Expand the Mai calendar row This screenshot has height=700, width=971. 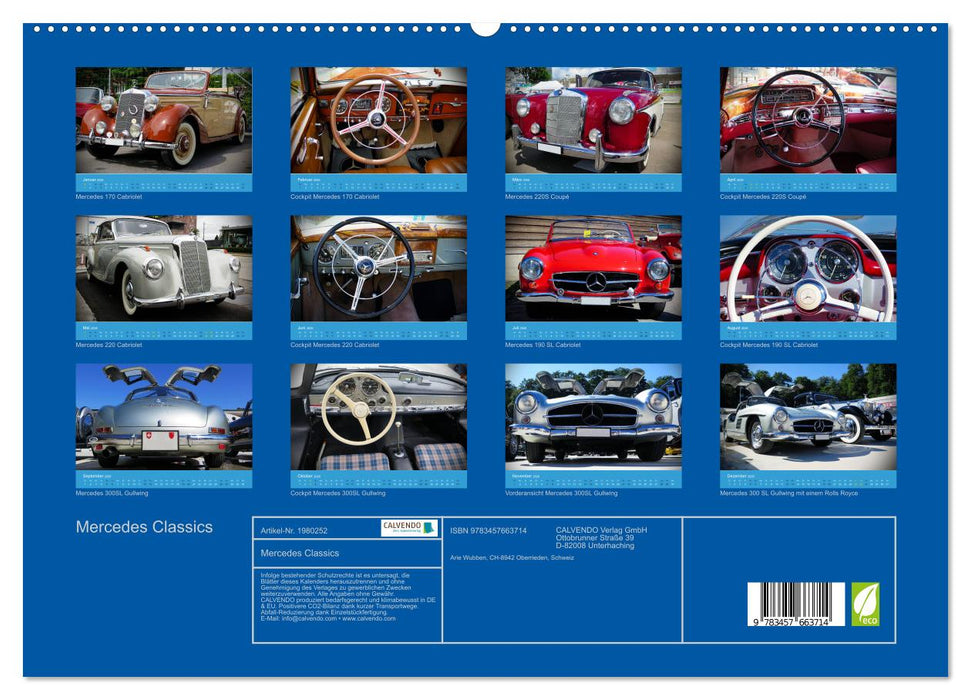(x=162, y=332)
